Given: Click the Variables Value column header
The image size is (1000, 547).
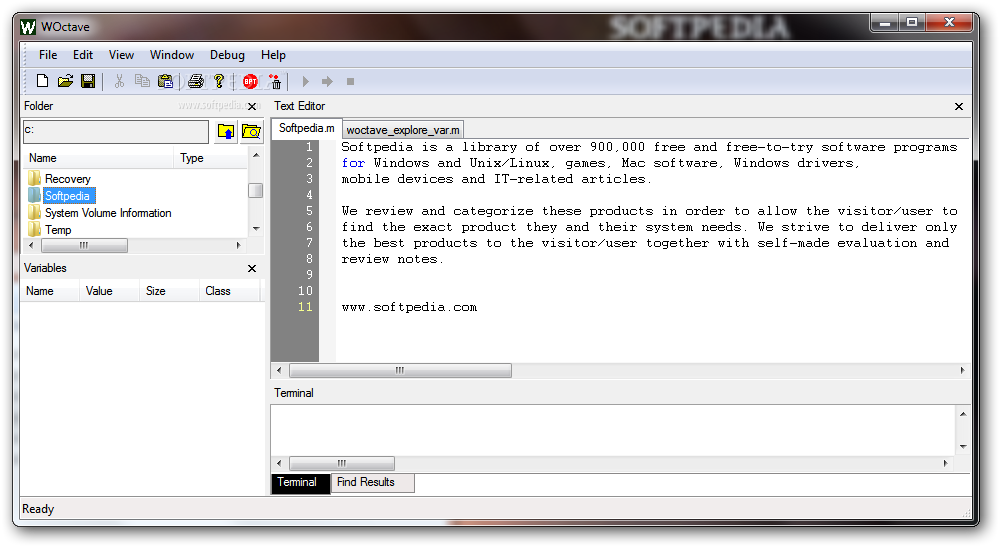Looking at the screenshot, I should 110,291.
